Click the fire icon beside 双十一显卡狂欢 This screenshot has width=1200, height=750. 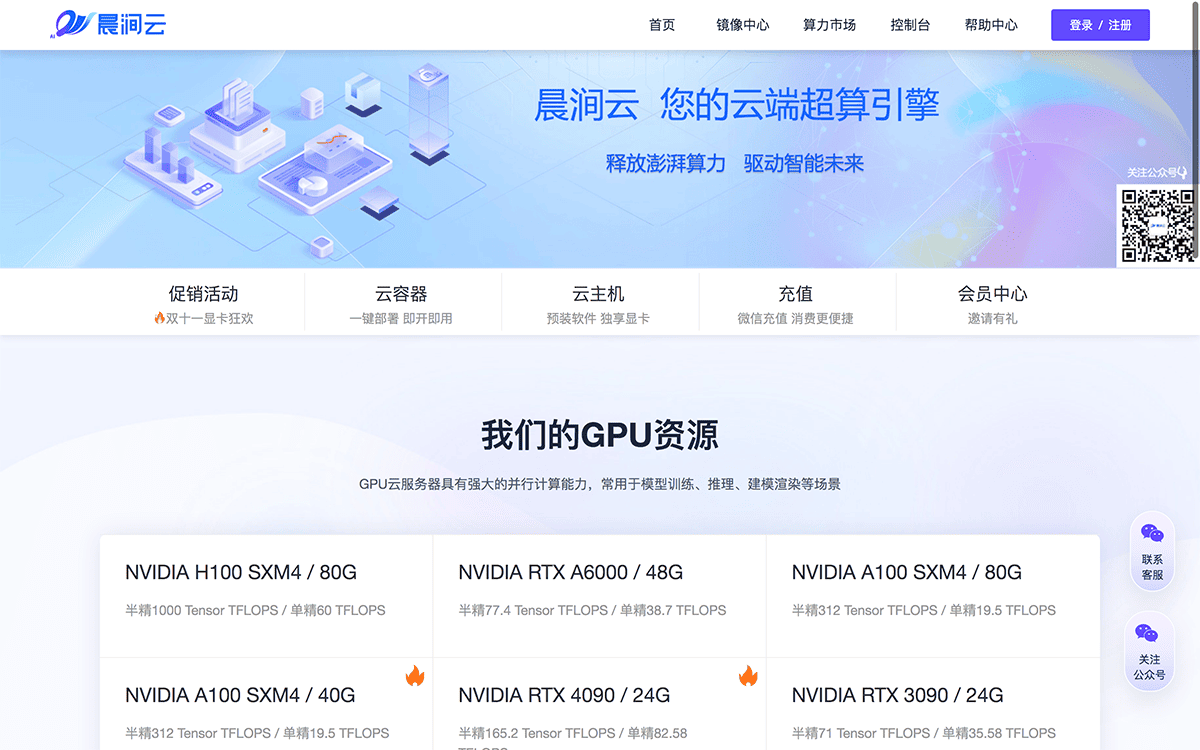click(x=159, y=318)
